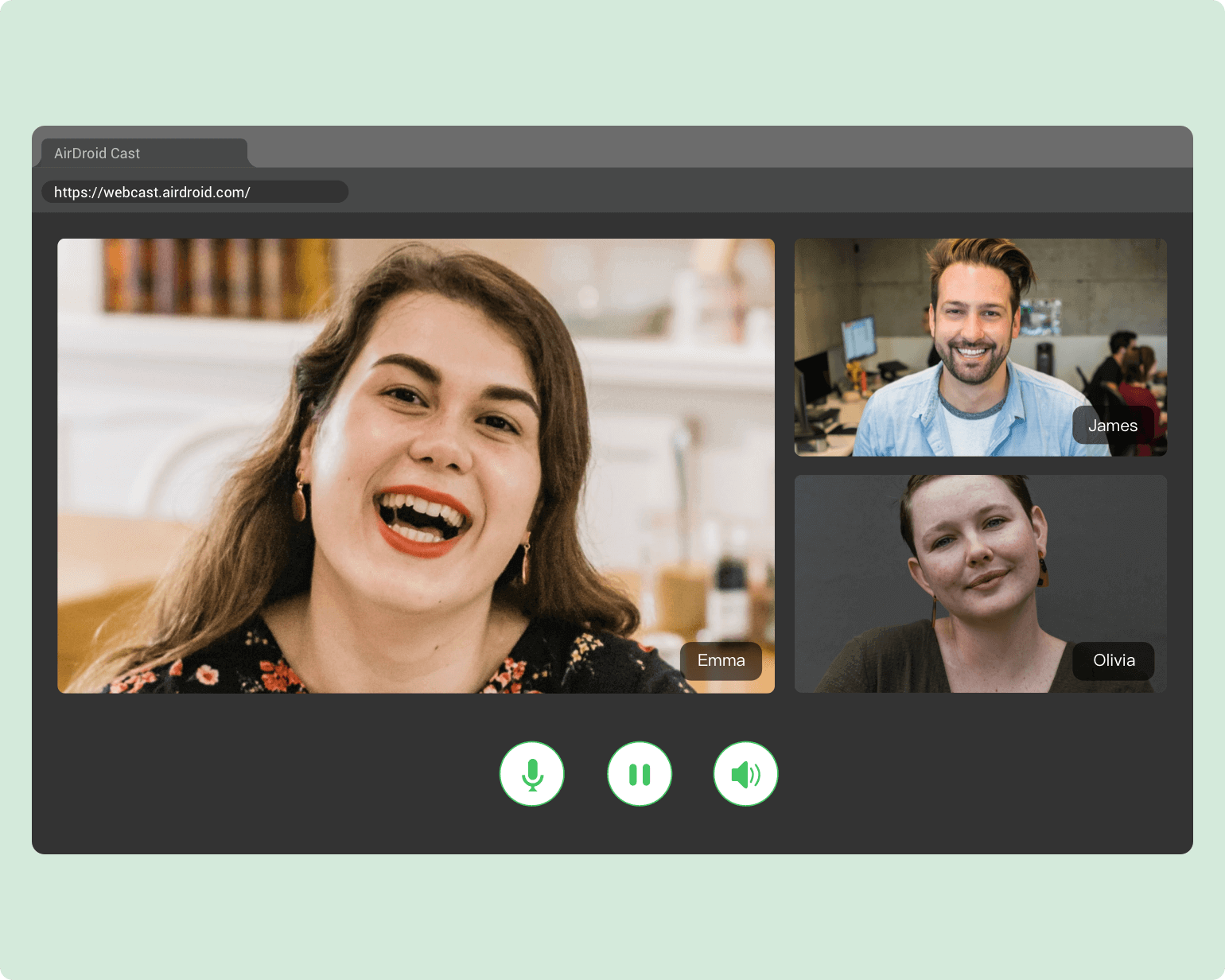Select James's video thumbnail

click(x=980, y=347)
